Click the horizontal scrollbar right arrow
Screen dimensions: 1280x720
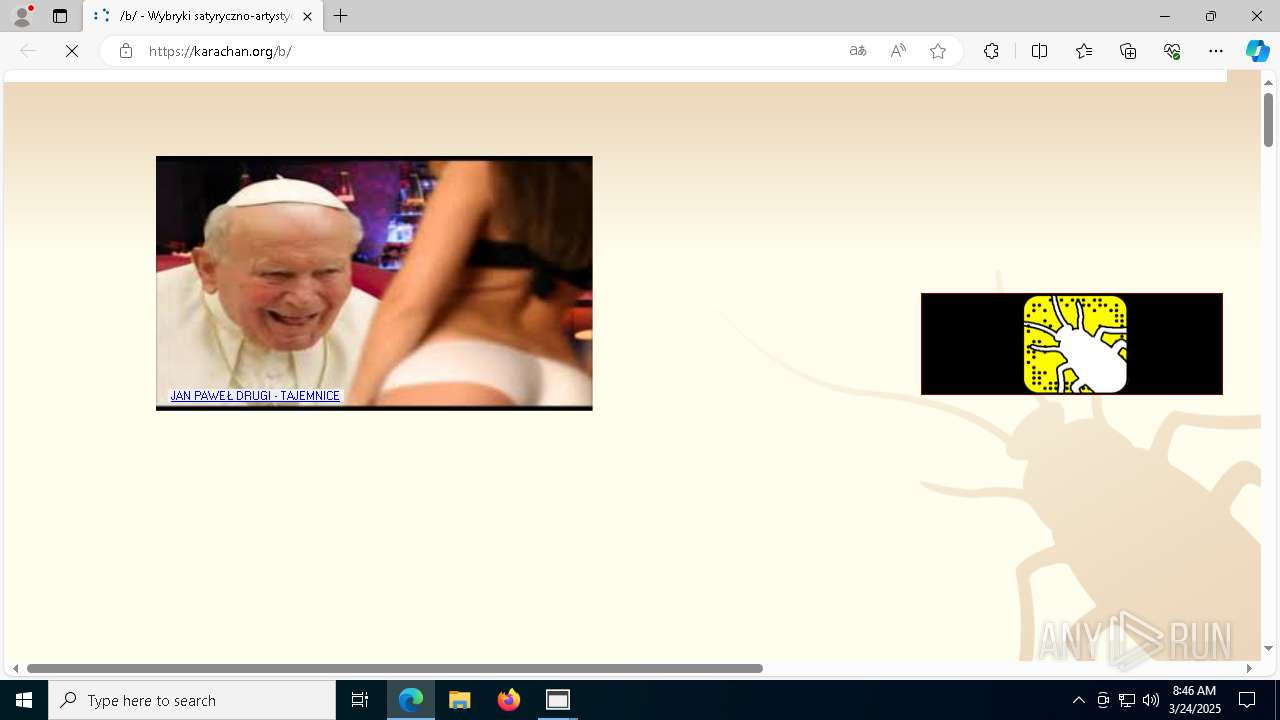click(x=1249, y=668)
